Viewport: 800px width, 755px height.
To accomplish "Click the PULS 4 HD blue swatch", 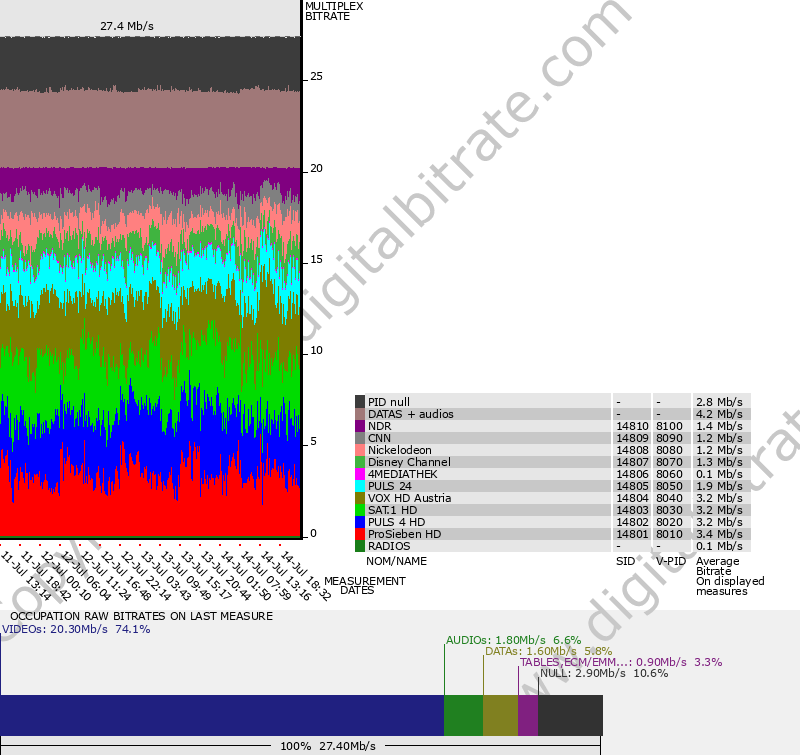I will (x=360, y=521).
